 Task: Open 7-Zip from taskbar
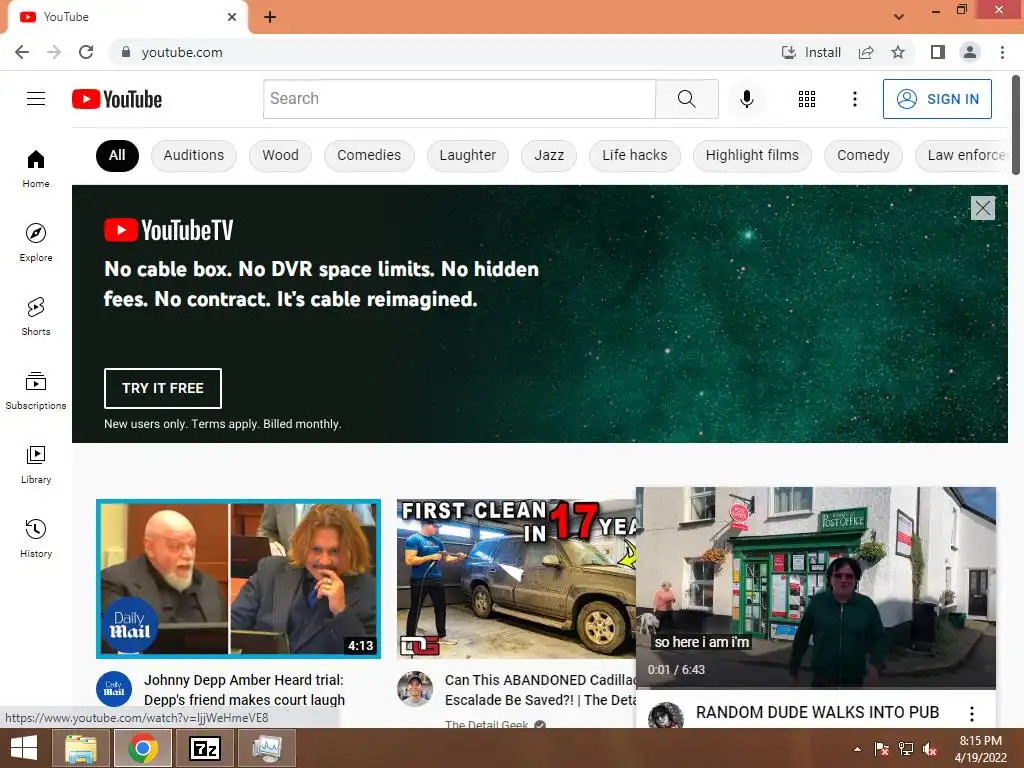(x=204, y=748)
